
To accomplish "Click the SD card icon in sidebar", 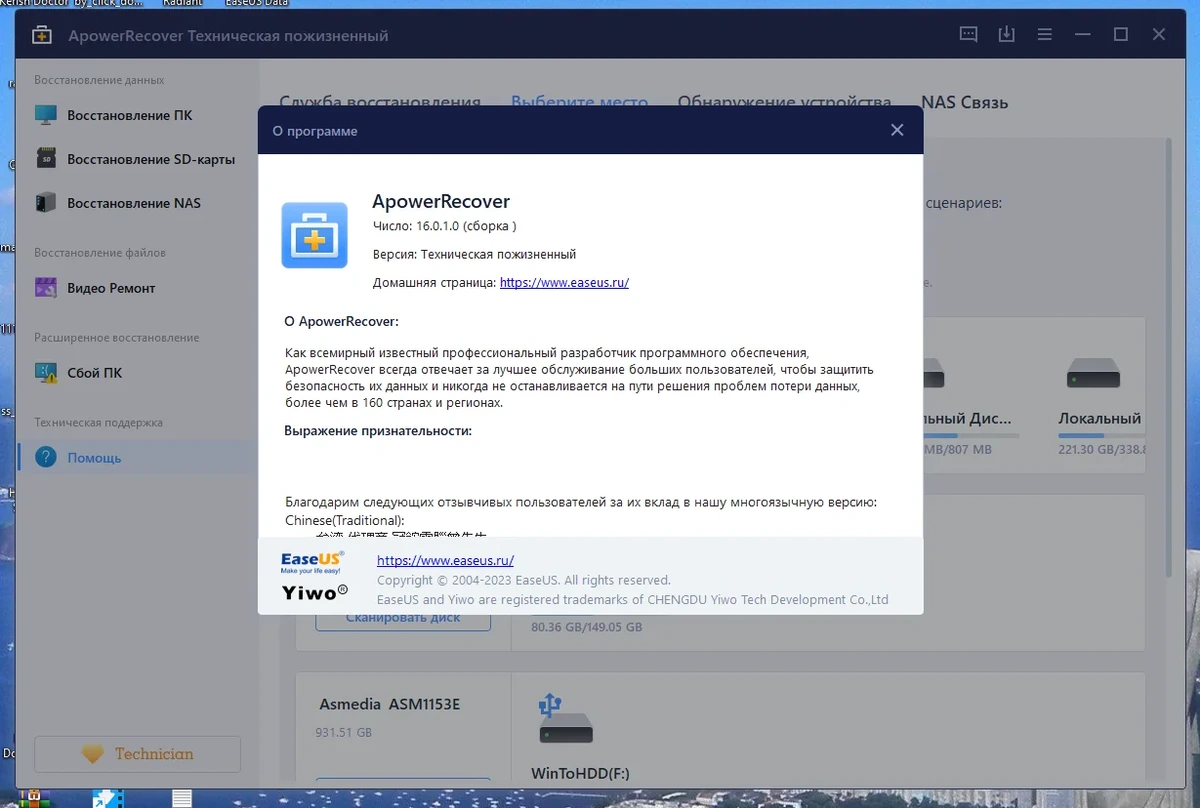I will pos(46,159).
